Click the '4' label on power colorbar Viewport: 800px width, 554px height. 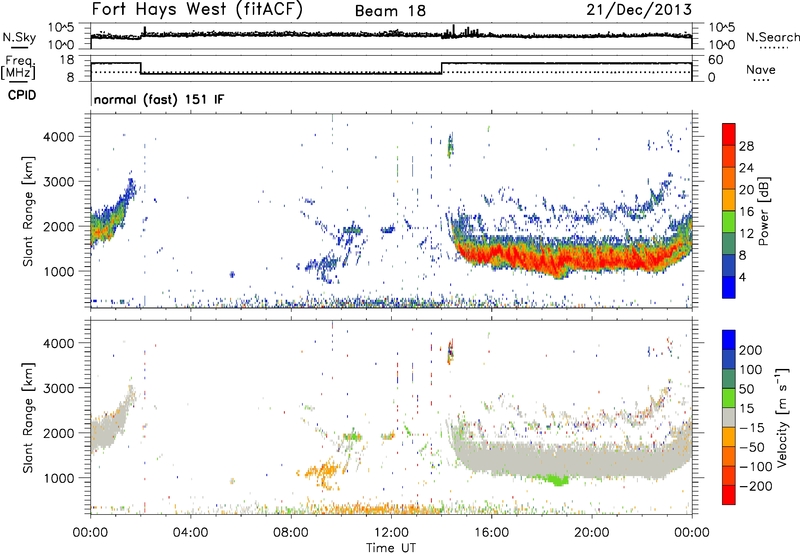[x=743, y=277]
